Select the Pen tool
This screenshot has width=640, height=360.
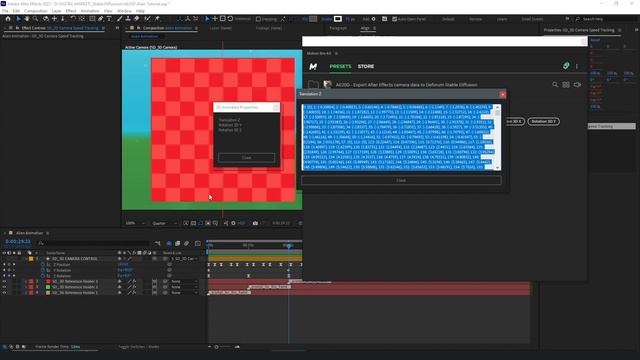[100, 19]
